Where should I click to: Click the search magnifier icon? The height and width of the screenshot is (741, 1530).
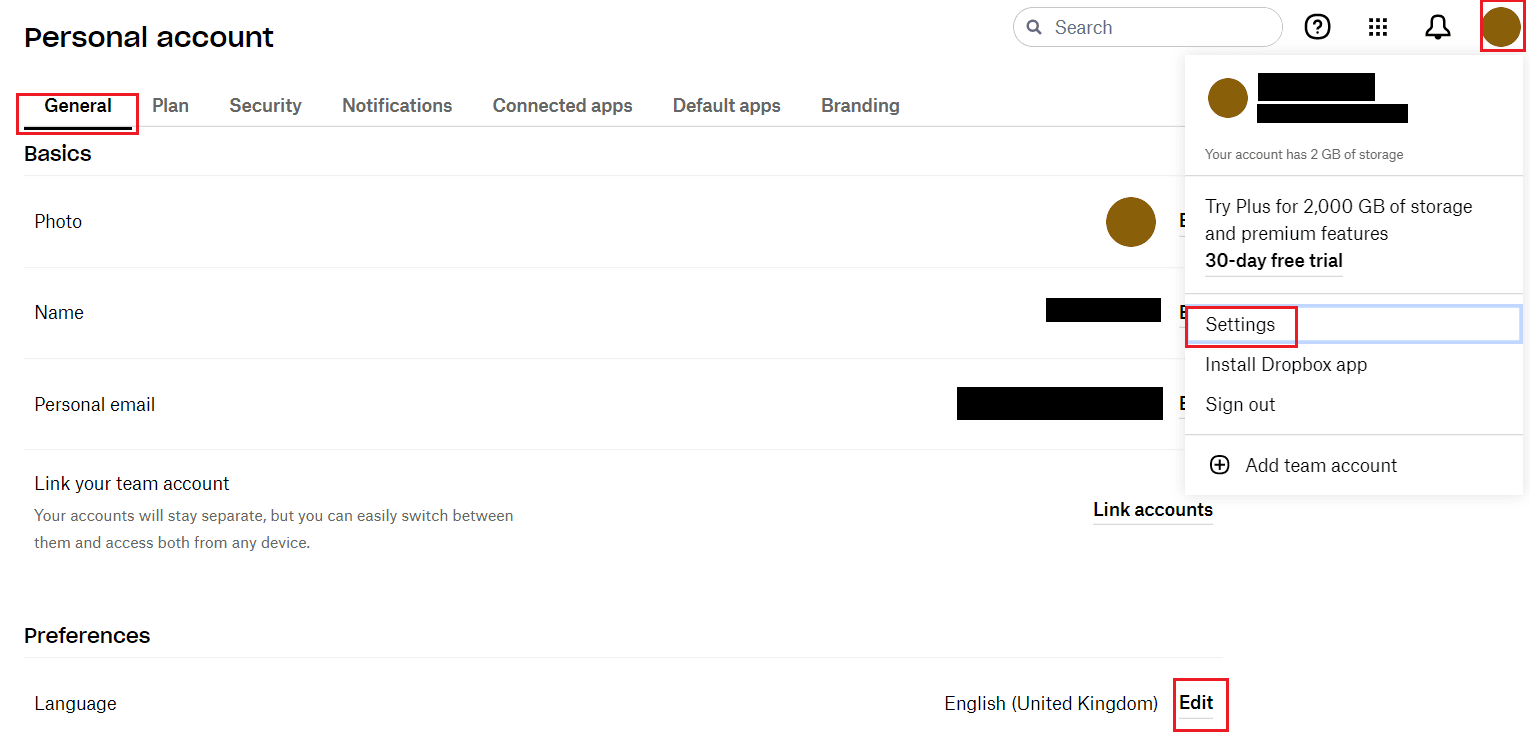[1034, 27]
